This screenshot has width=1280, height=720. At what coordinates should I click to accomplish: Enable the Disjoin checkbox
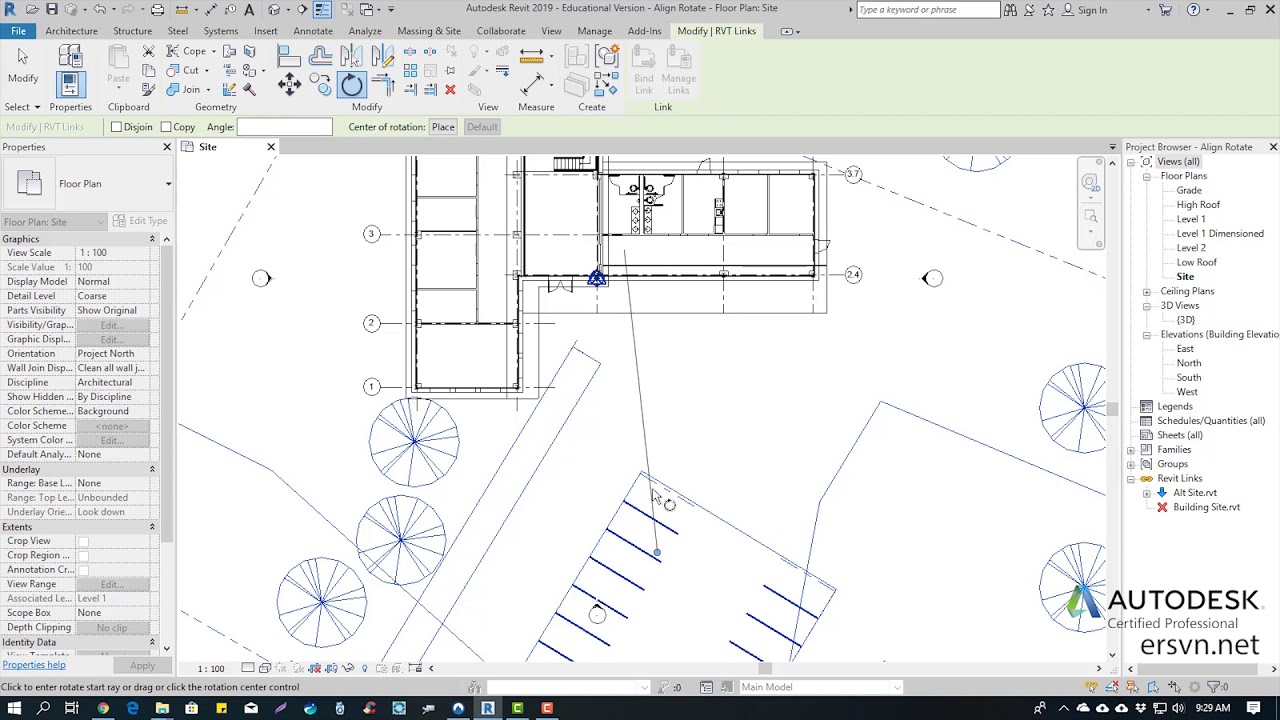(116, 127)
